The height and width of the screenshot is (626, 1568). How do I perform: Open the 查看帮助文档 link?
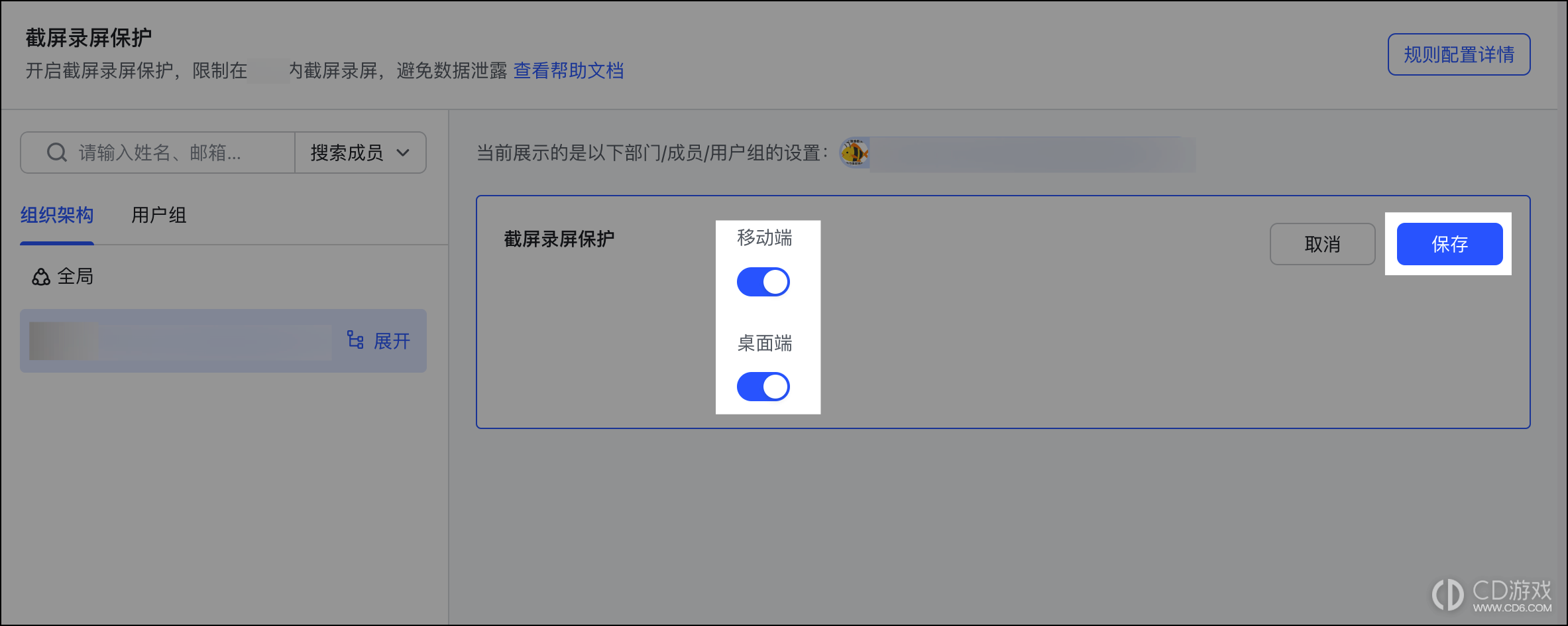[x=569, y=70]
